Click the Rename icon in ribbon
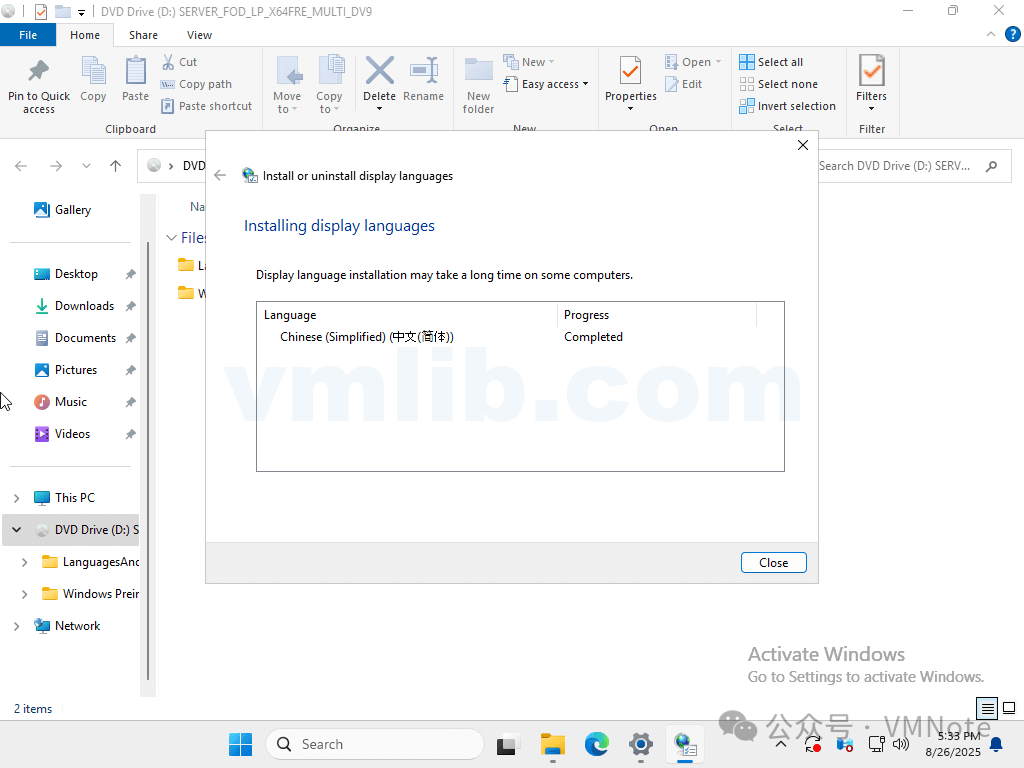This screenshot has width=1024, height=768. coord(423,72)
